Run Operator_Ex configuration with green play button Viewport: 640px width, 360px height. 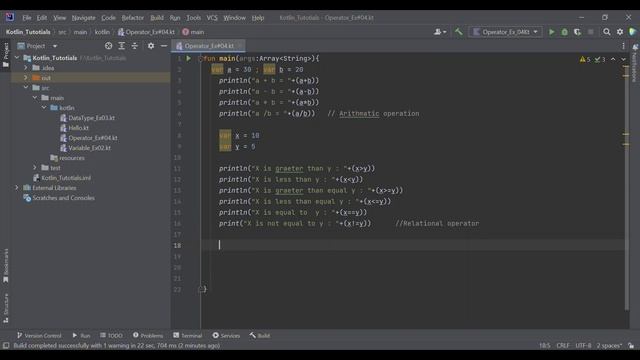pos(551,32)
